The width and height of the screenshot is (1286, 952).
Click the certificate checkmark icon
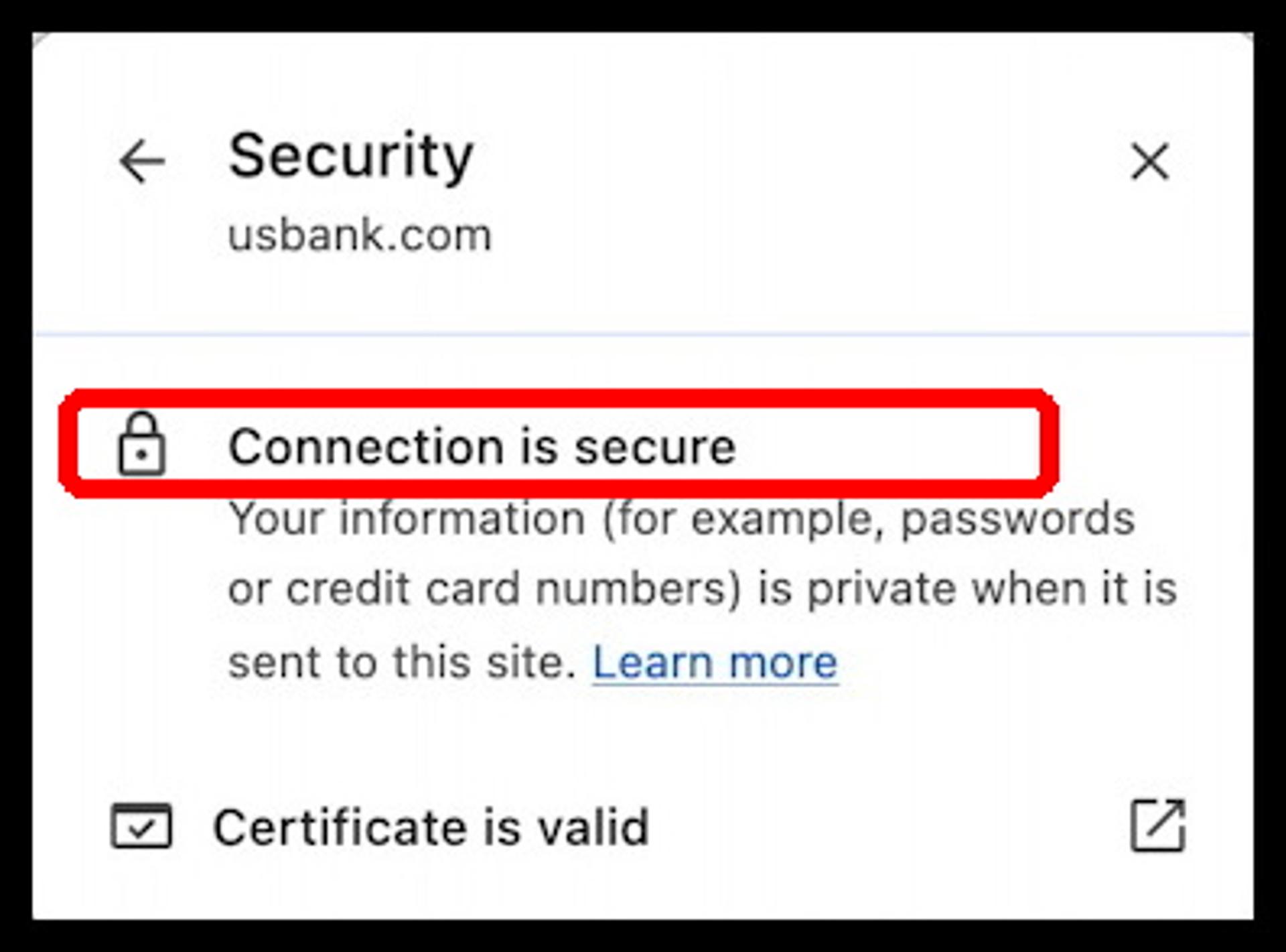pyautogui.click(x=141, y=826)
